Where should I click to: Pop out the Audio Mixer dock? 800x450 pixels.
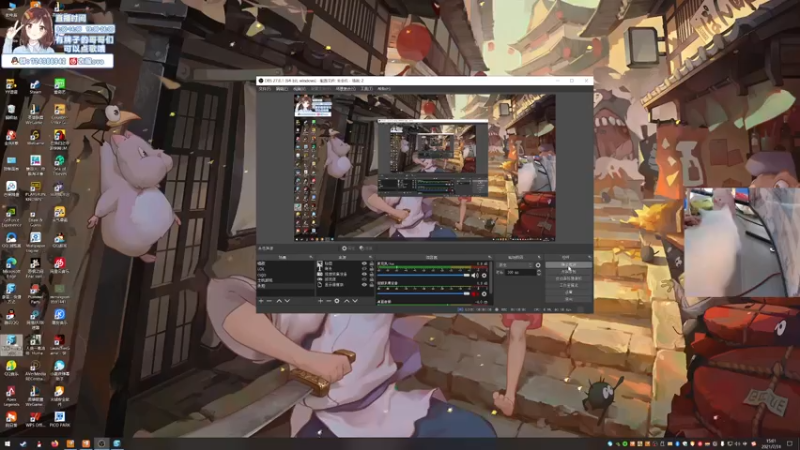click(489, 257)
